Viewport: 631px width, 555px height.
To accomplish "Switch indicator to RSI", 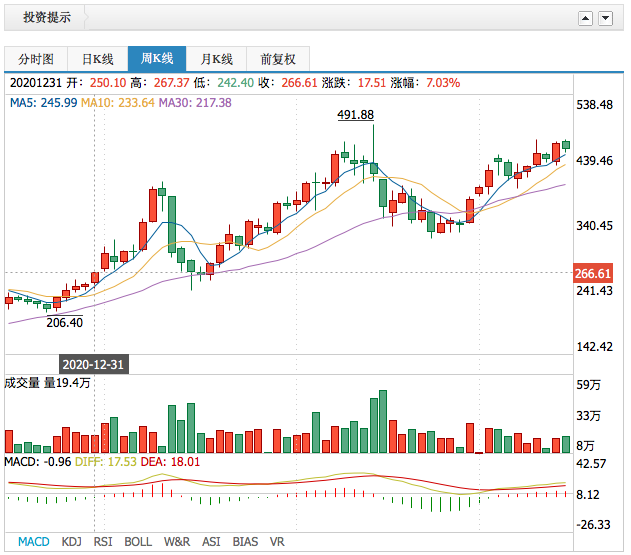I will point(103,542).
